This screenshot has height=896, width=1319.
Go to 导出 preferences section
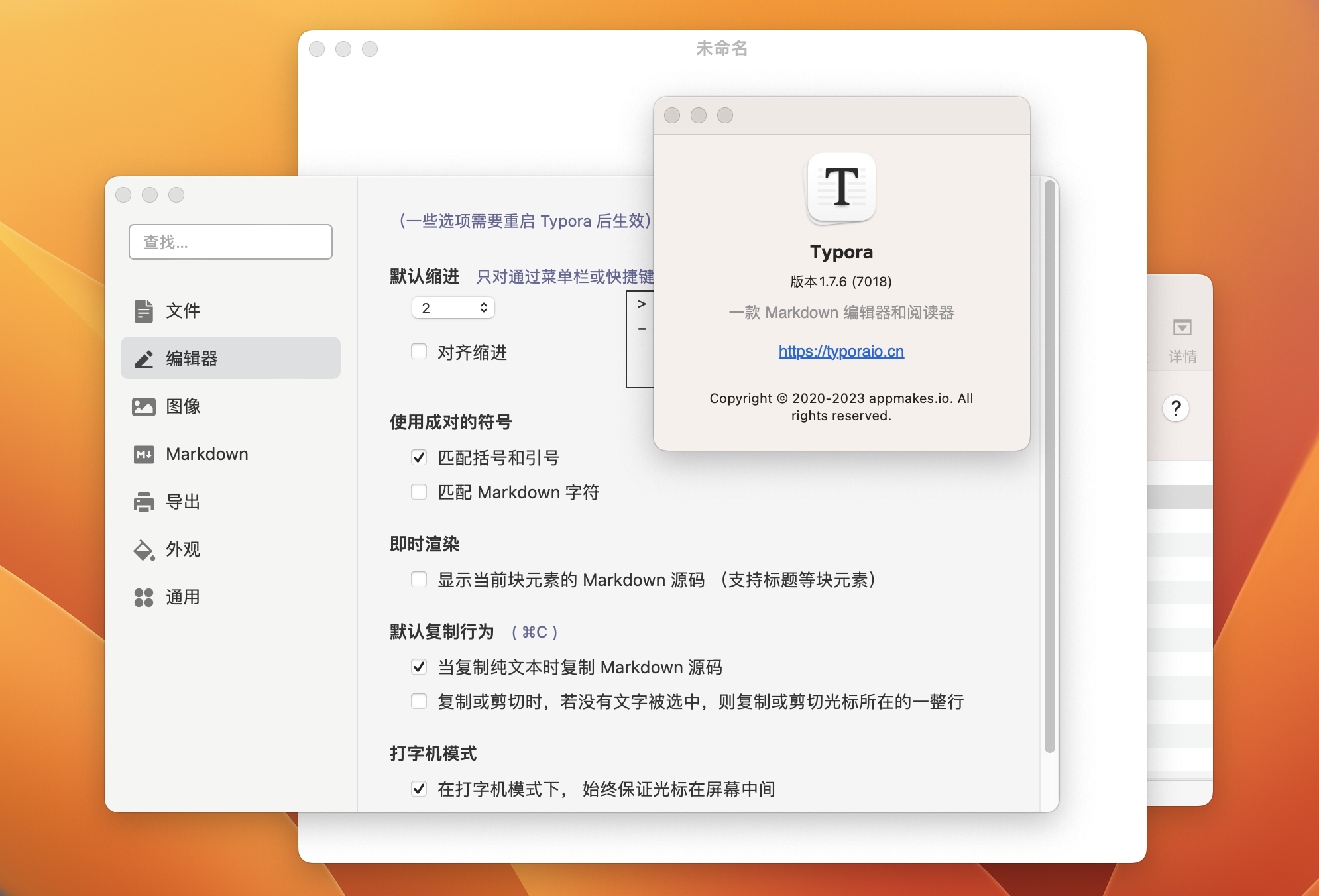[x=231, y=502]
